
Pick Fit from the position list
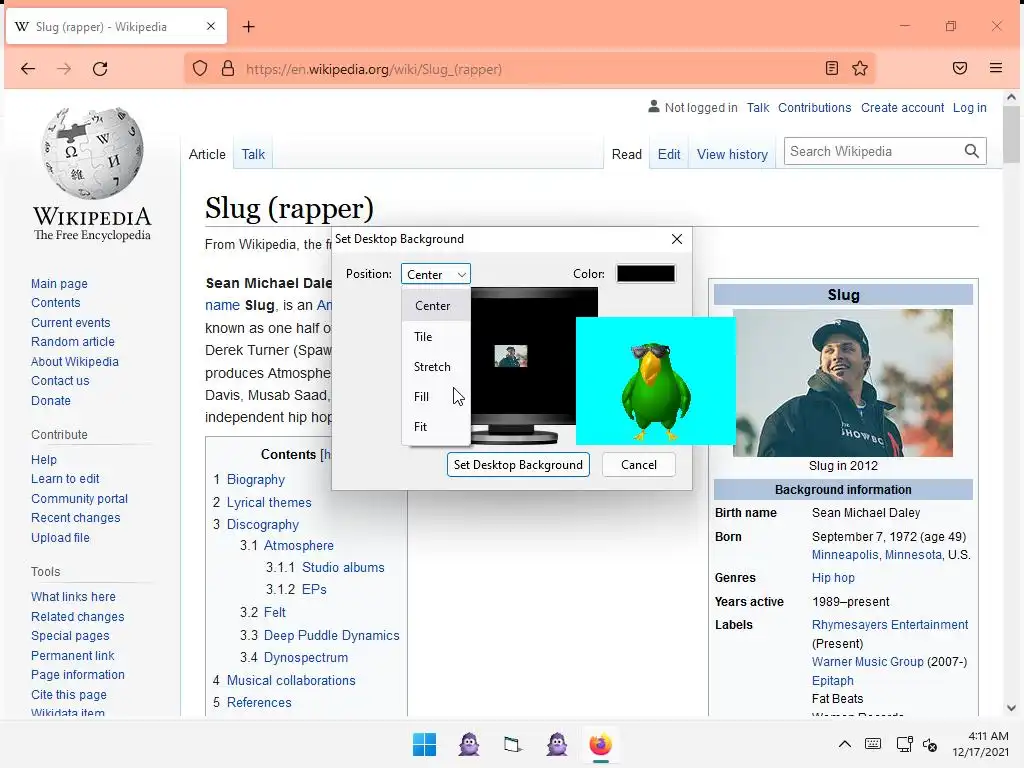436,426
